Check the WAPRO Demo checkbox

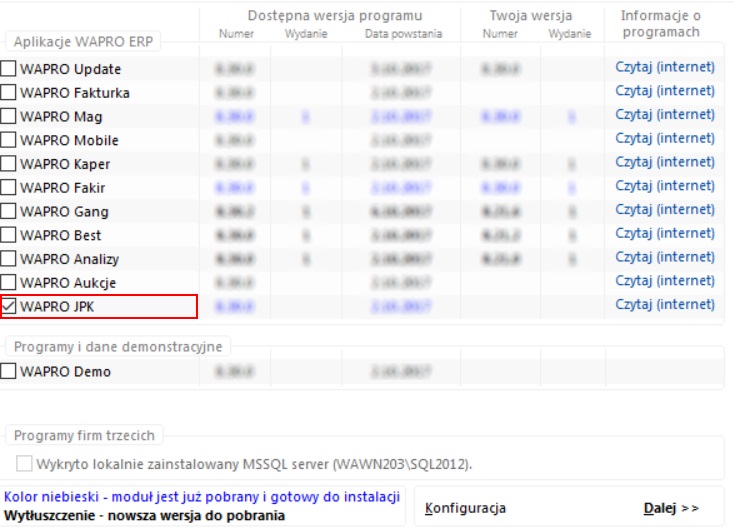(x=8, y=371)
